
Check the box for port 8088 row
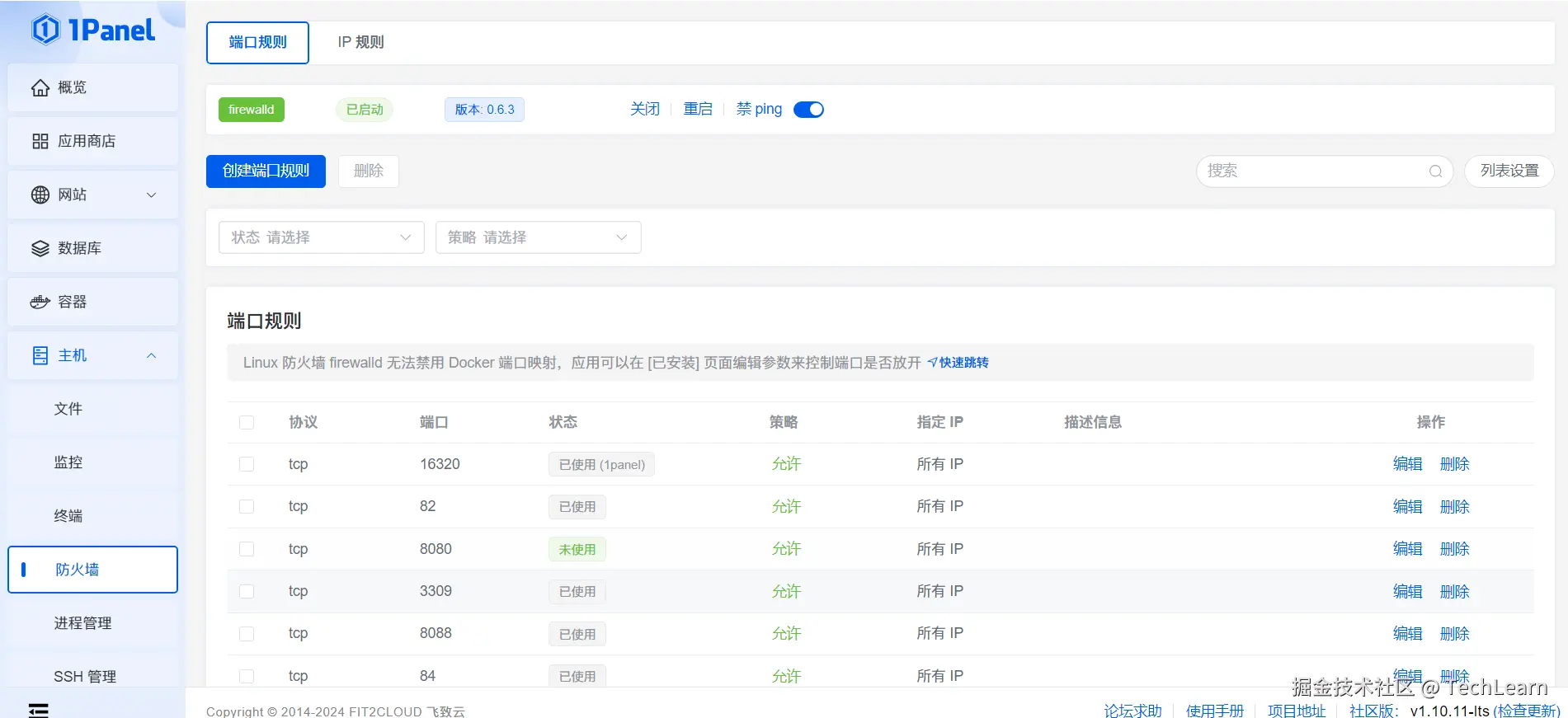click(247, 633)
